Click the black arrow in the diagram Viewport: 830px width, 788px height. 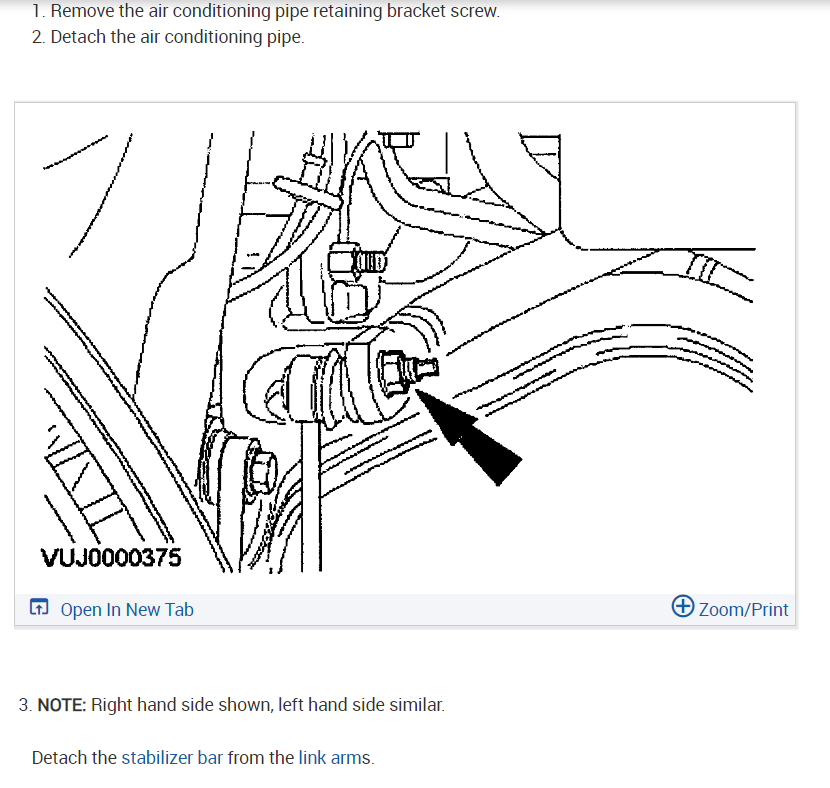[x=467, y=436]
